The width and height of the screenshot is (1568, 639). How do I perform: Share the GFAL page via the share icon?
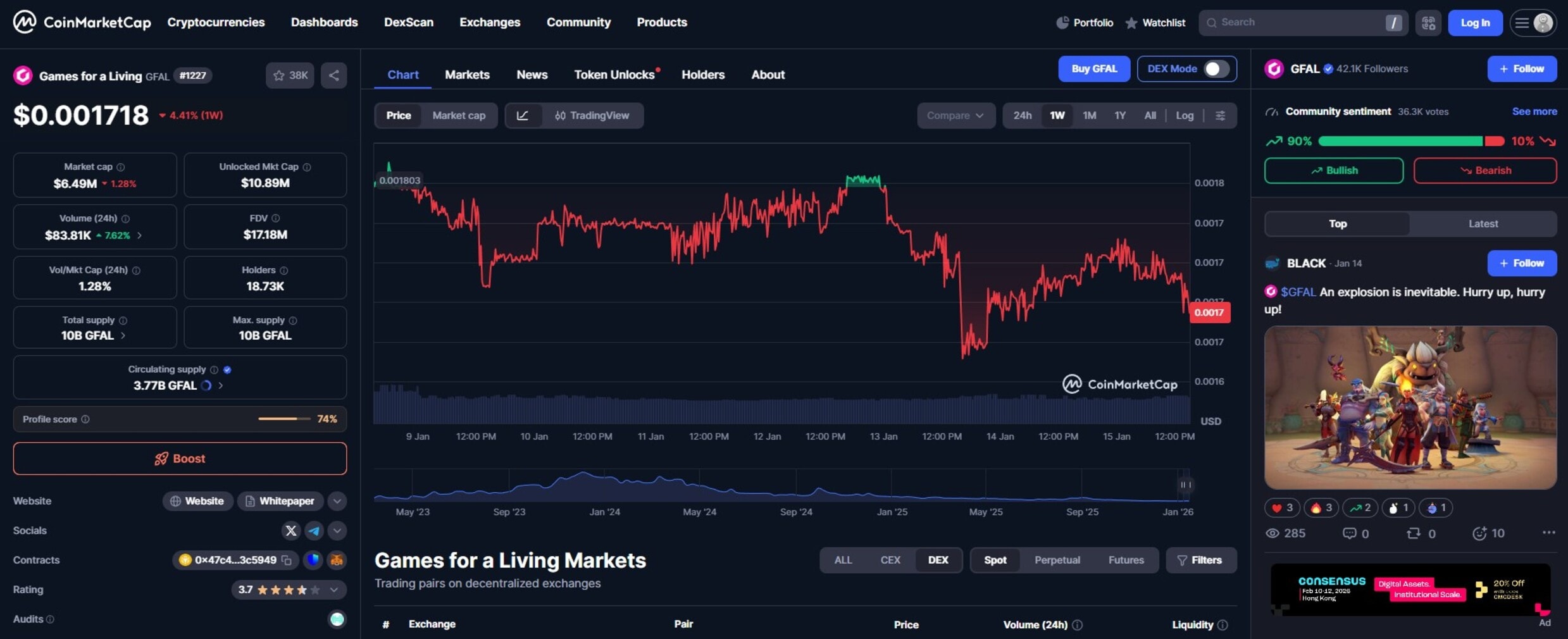333,75
